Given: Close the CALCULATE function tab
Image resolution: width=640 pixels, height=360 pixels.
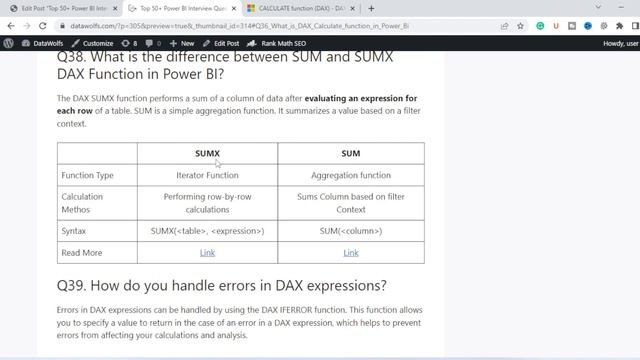Looking at the screenshot, I should [353, 8].
